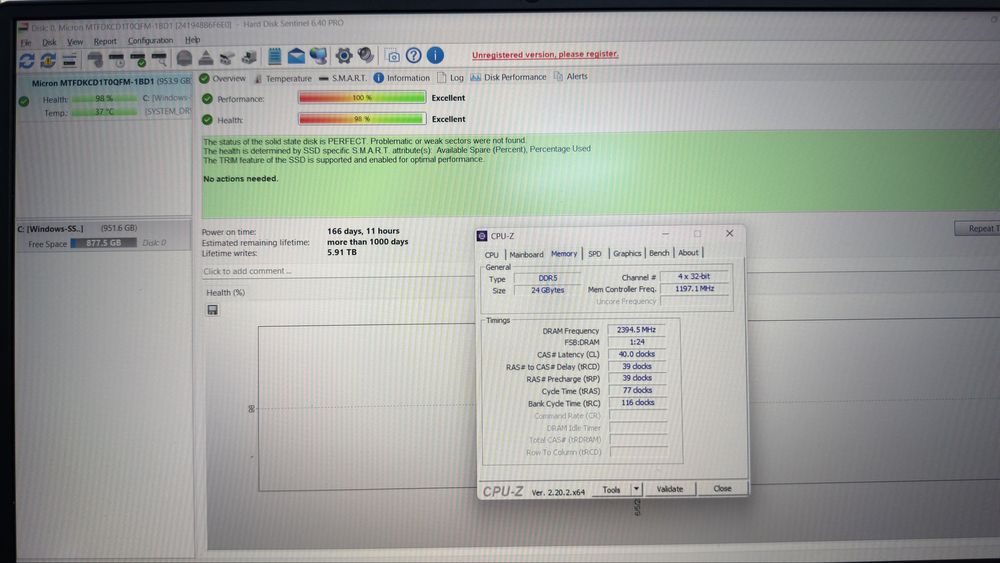This screenshot has height=563, width=1000.
Task: Click the disk with magnifying glass icon
Action: coord(159,60)
